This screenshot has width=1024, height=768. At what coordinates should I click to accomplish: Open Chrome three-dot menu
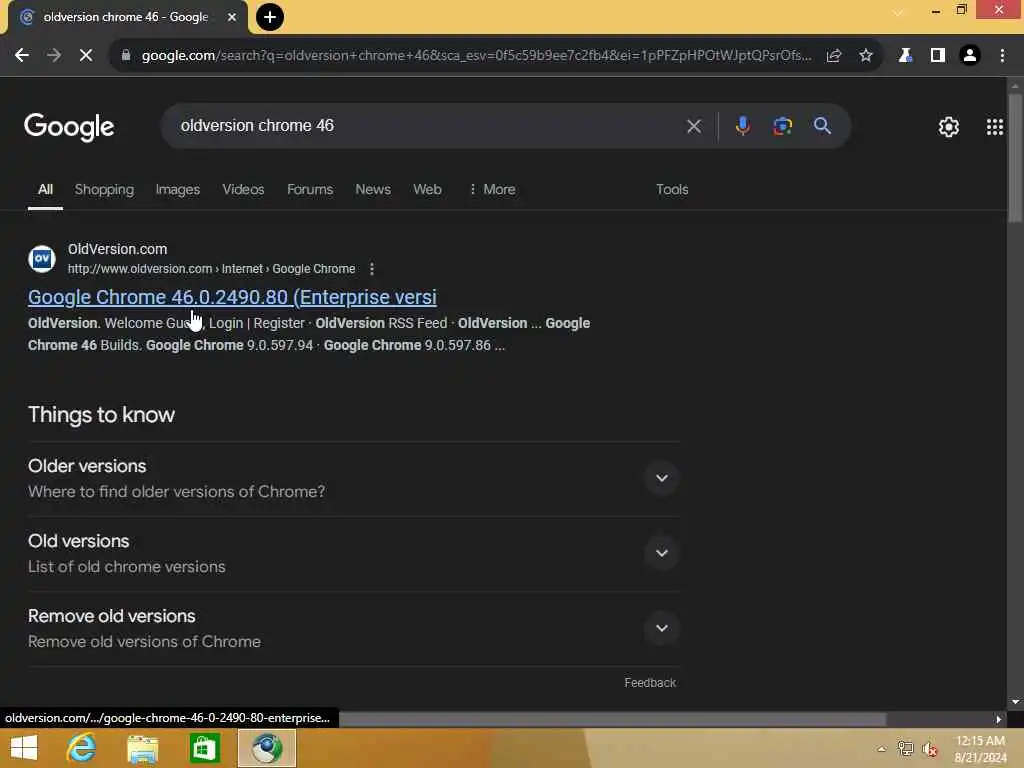tap(1002, 56)
